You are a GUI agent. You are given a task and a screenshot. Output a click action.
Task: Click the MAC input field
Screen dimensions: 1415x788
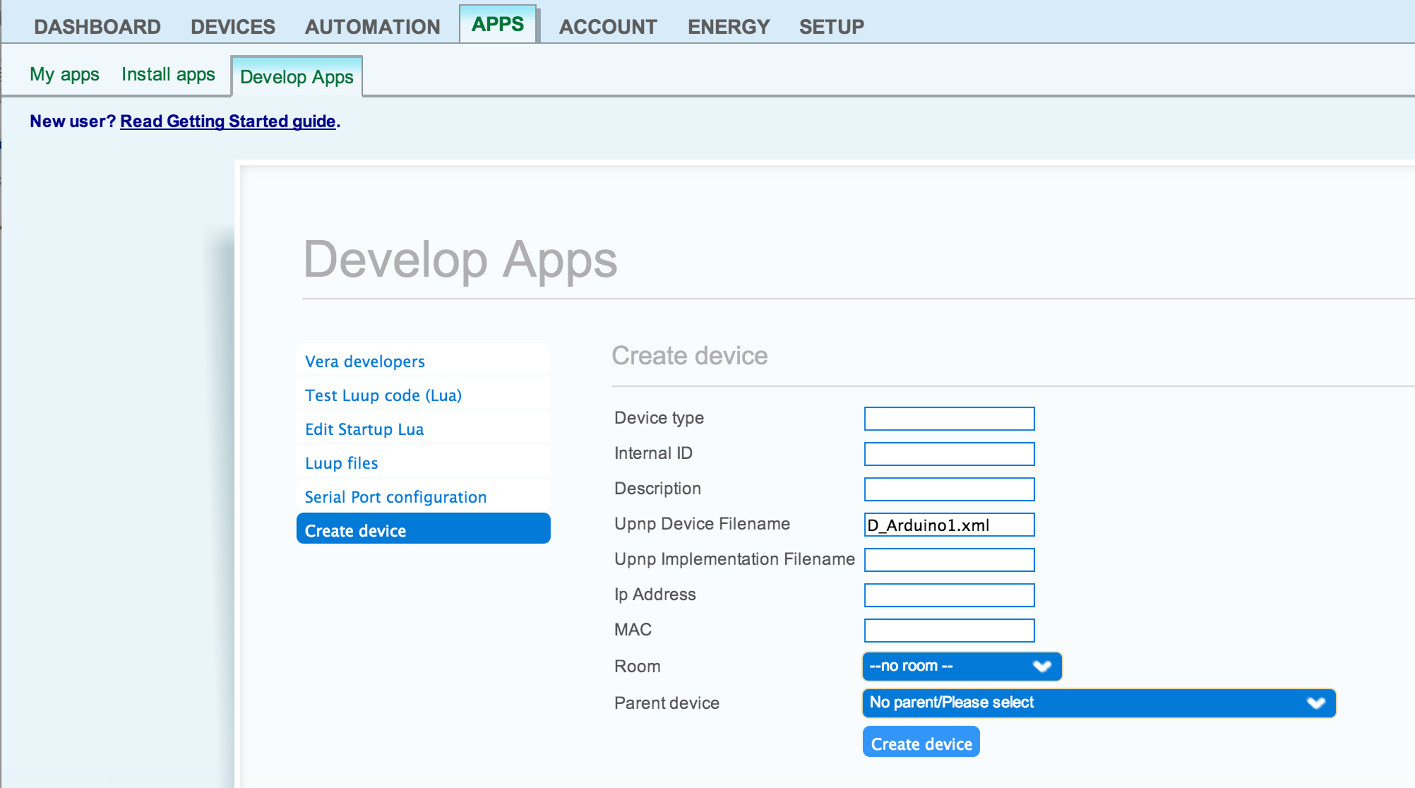[949, 630]
